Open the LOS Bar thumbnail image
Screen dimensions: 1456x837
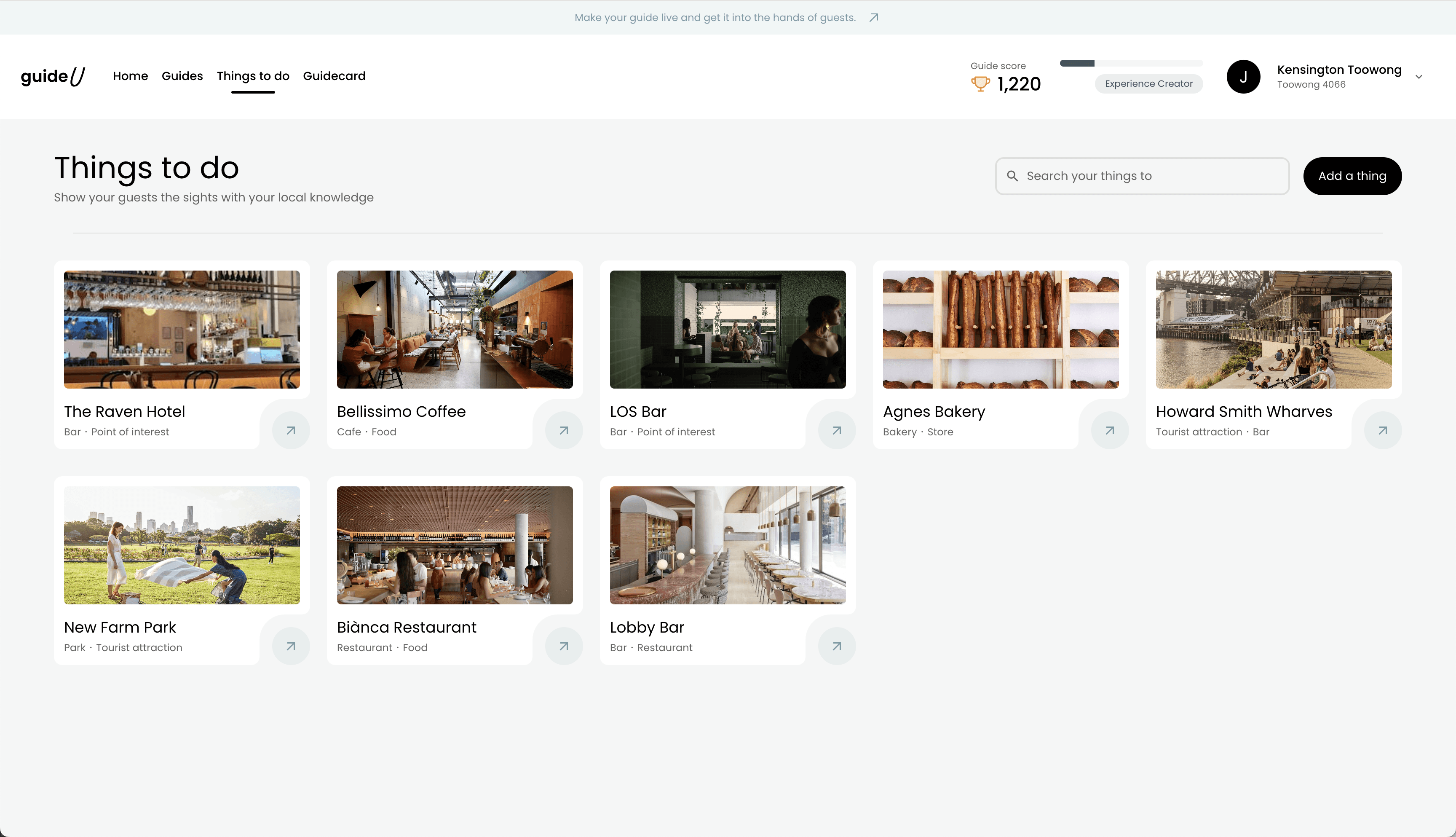coord(728,330)
